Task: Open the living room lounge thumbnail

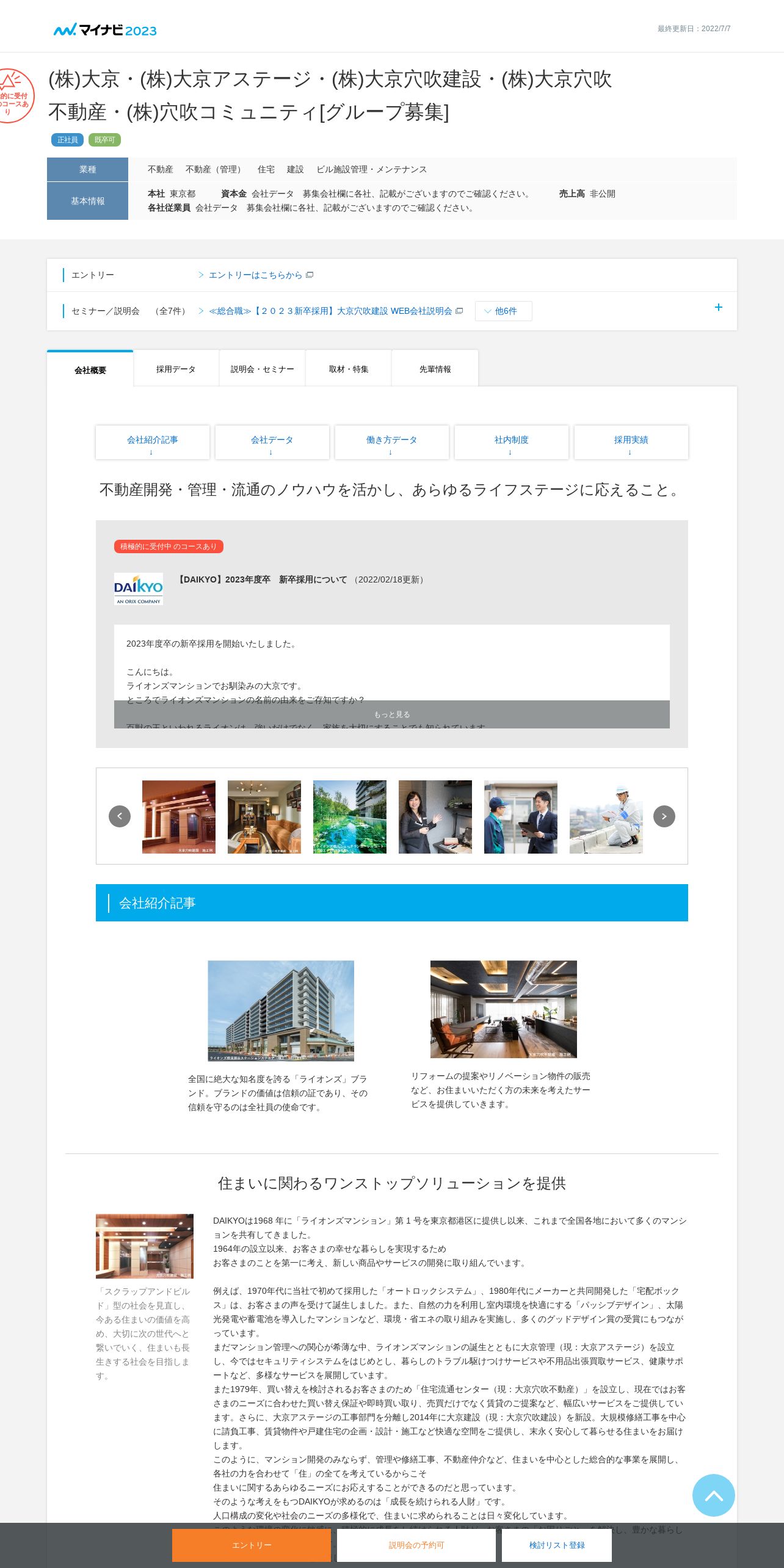Action: [264, 817]
